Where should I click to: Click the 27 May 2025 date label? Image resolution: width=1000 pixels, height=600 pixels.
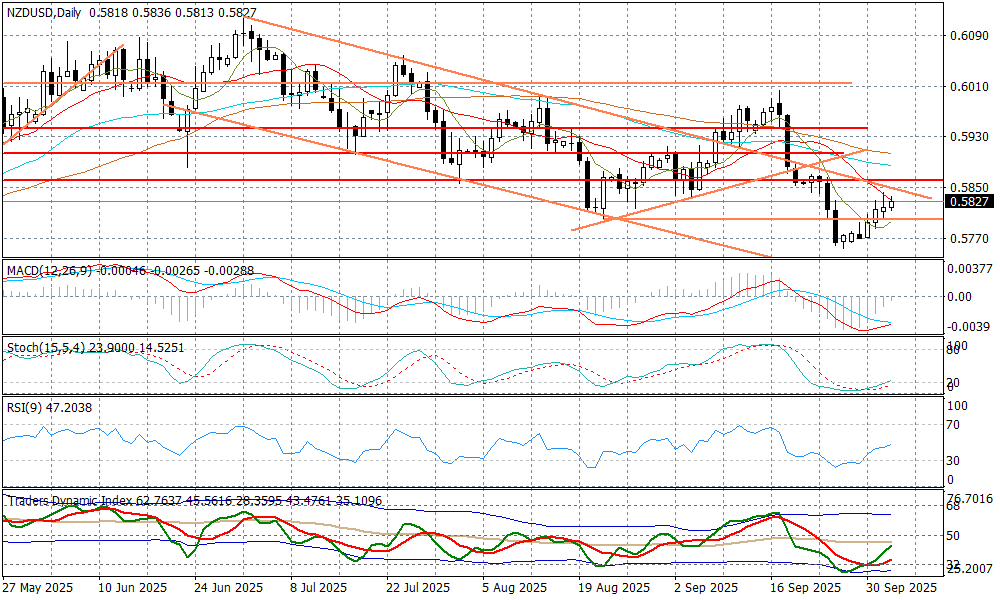pyautogui.click(x=36, y=588)
